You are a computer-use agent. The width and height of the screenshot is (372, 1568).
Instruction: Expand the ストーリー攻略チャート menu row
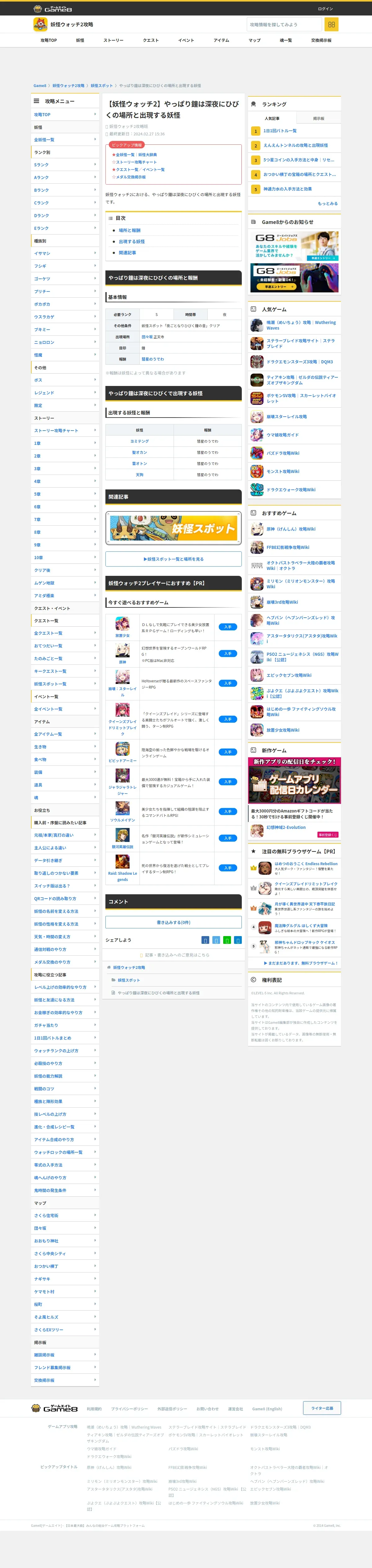[65, 430]
